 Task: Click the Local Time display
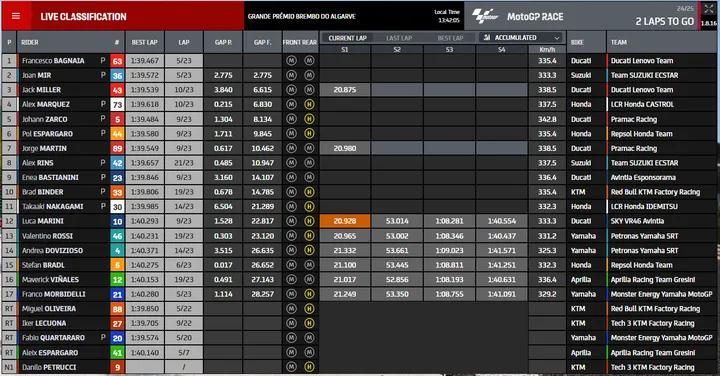pyautogui.click(x=447, y=16)
